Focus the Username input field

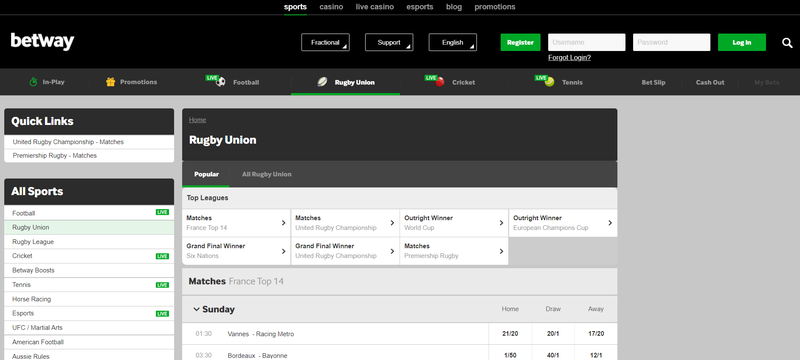coord(587,42)
